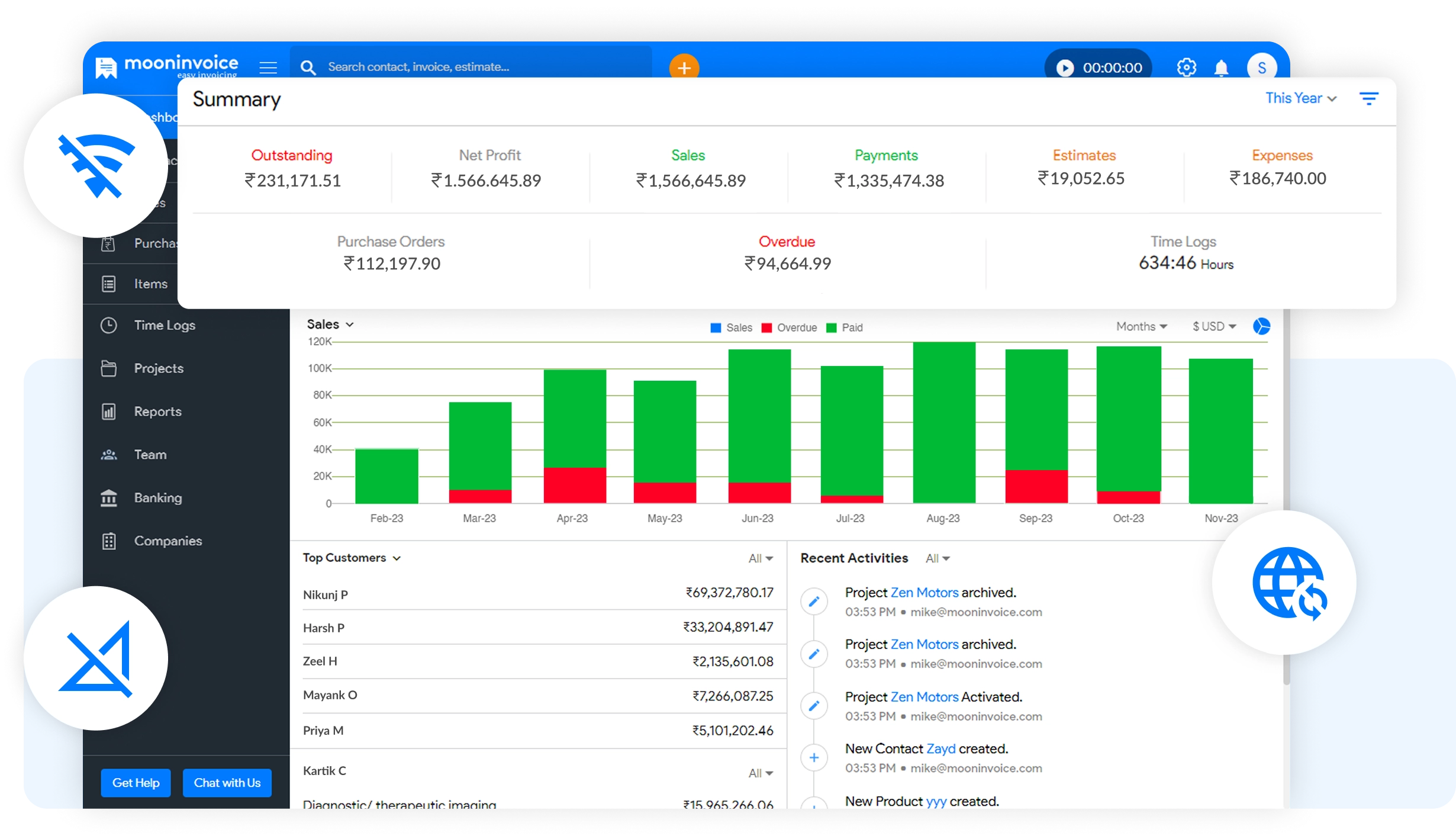Switch chart view via pie icon
This screenshot has height=839, width=1456.
tap(1261, 326)
